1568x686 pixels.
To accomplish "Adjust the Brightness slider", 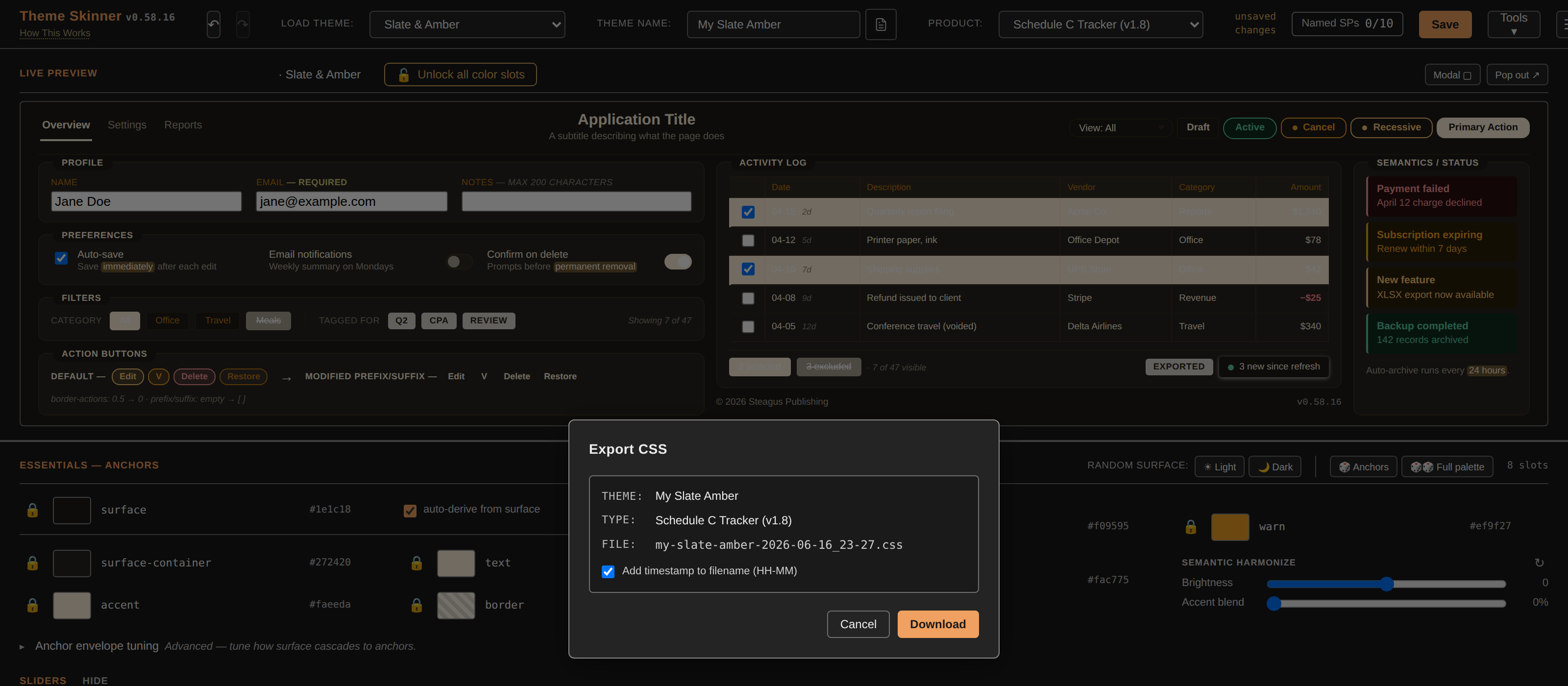I will 1386,584.
